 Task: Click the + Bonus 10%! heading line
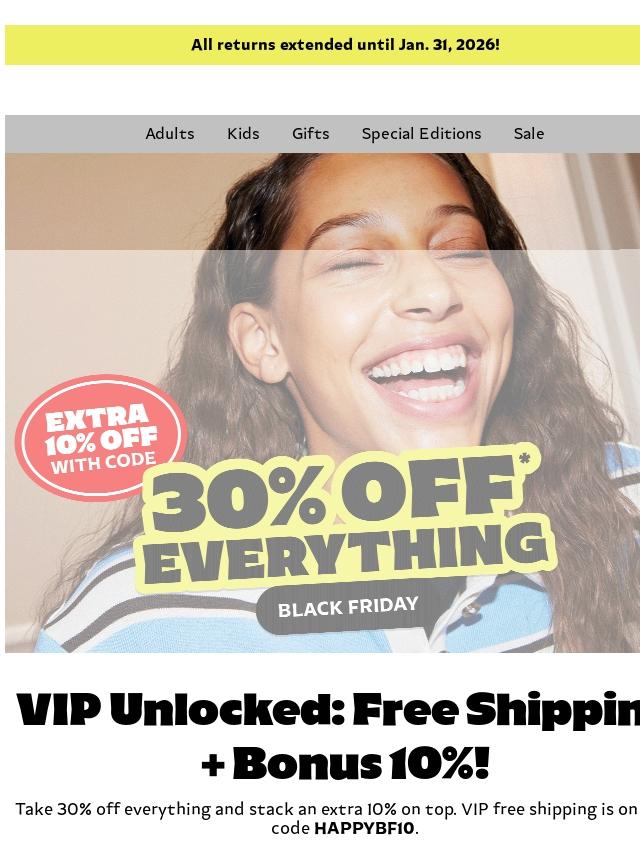(x=345, y=763)
